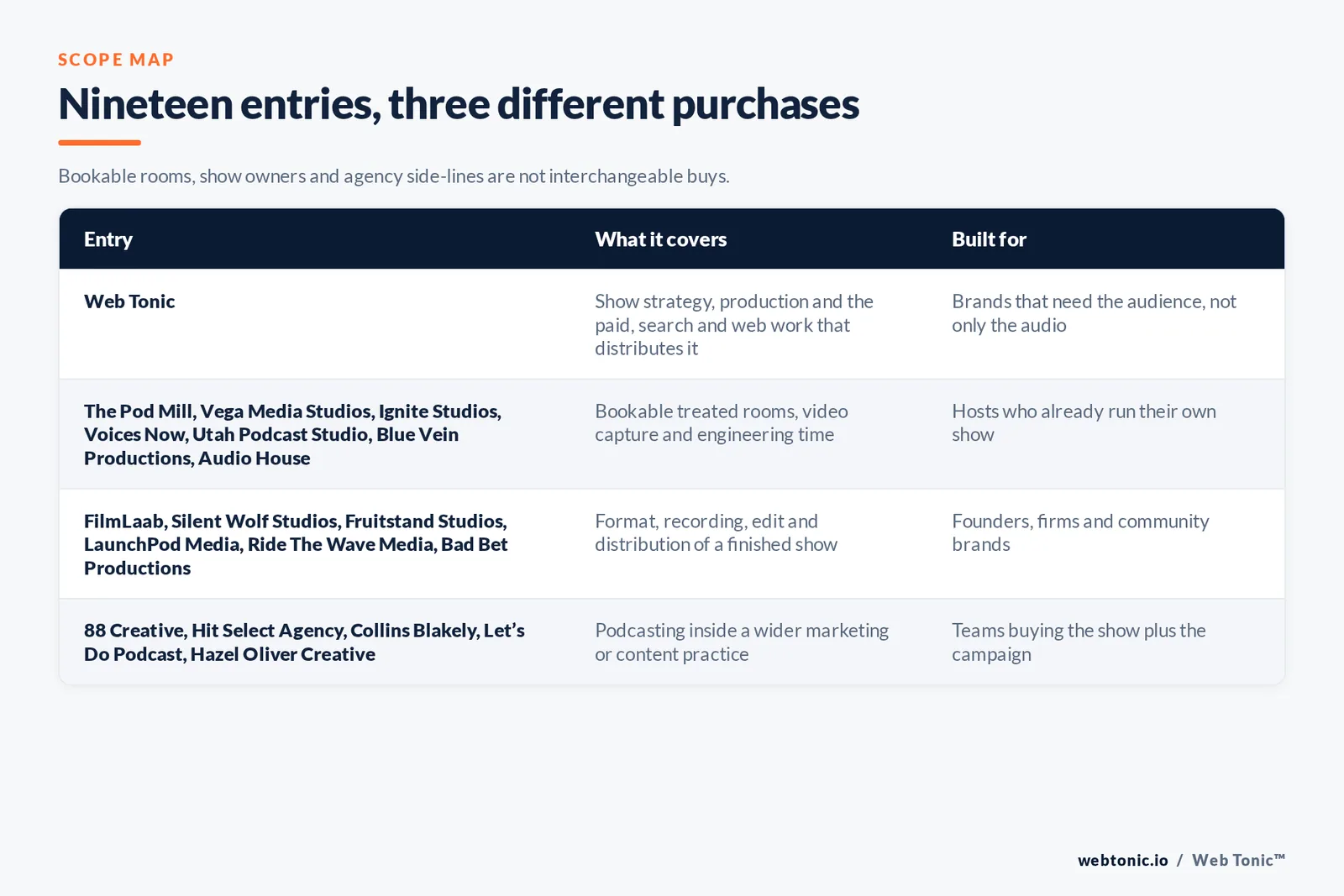Click The Pod Mill studios entry cell
The height and width of the screenshot is (896, 1344).
click(292, 434)
